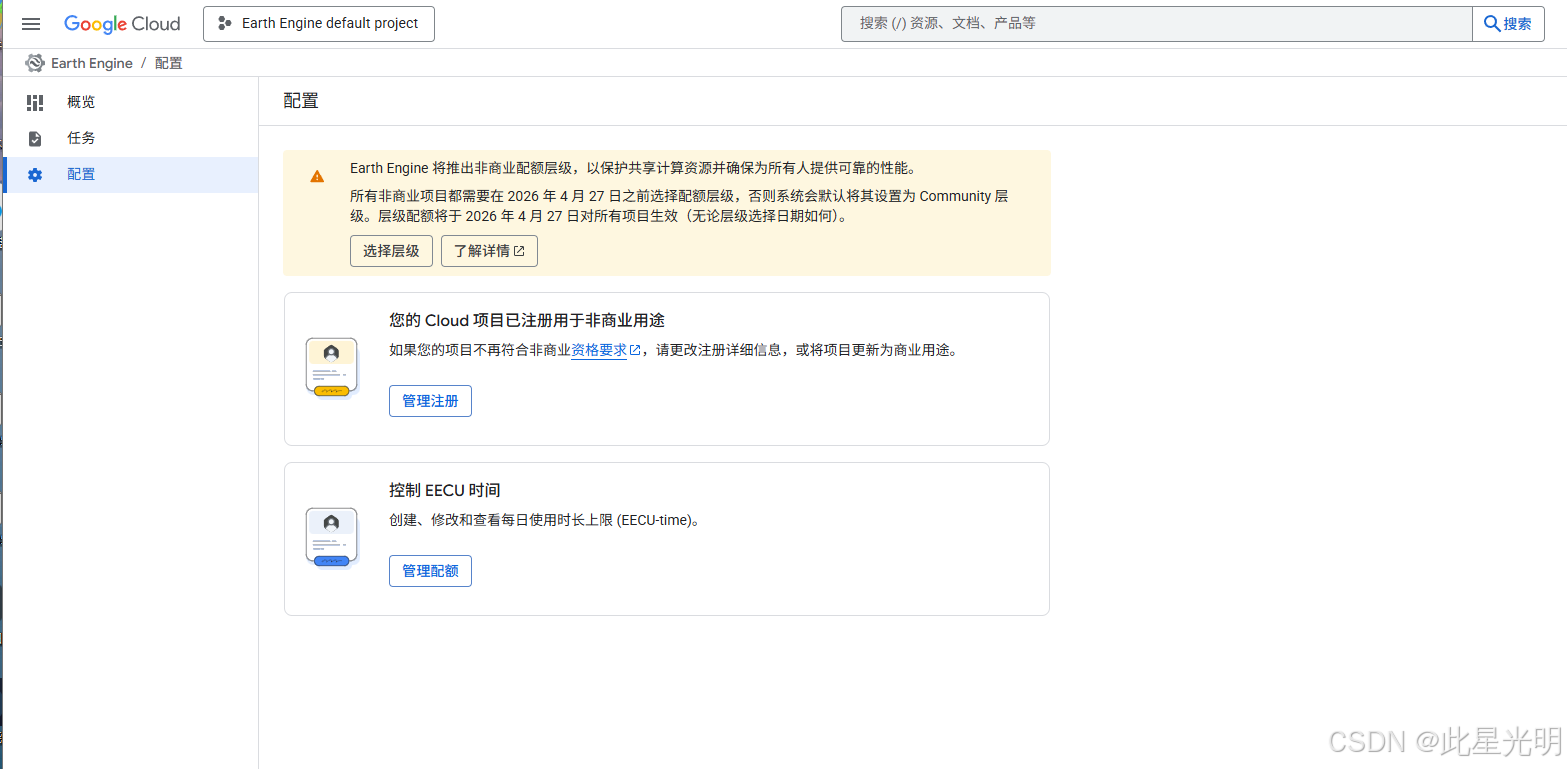Screen dimensions: 1567x769
Task: Open the navigation hamburger menu
Action: point(30,23)
